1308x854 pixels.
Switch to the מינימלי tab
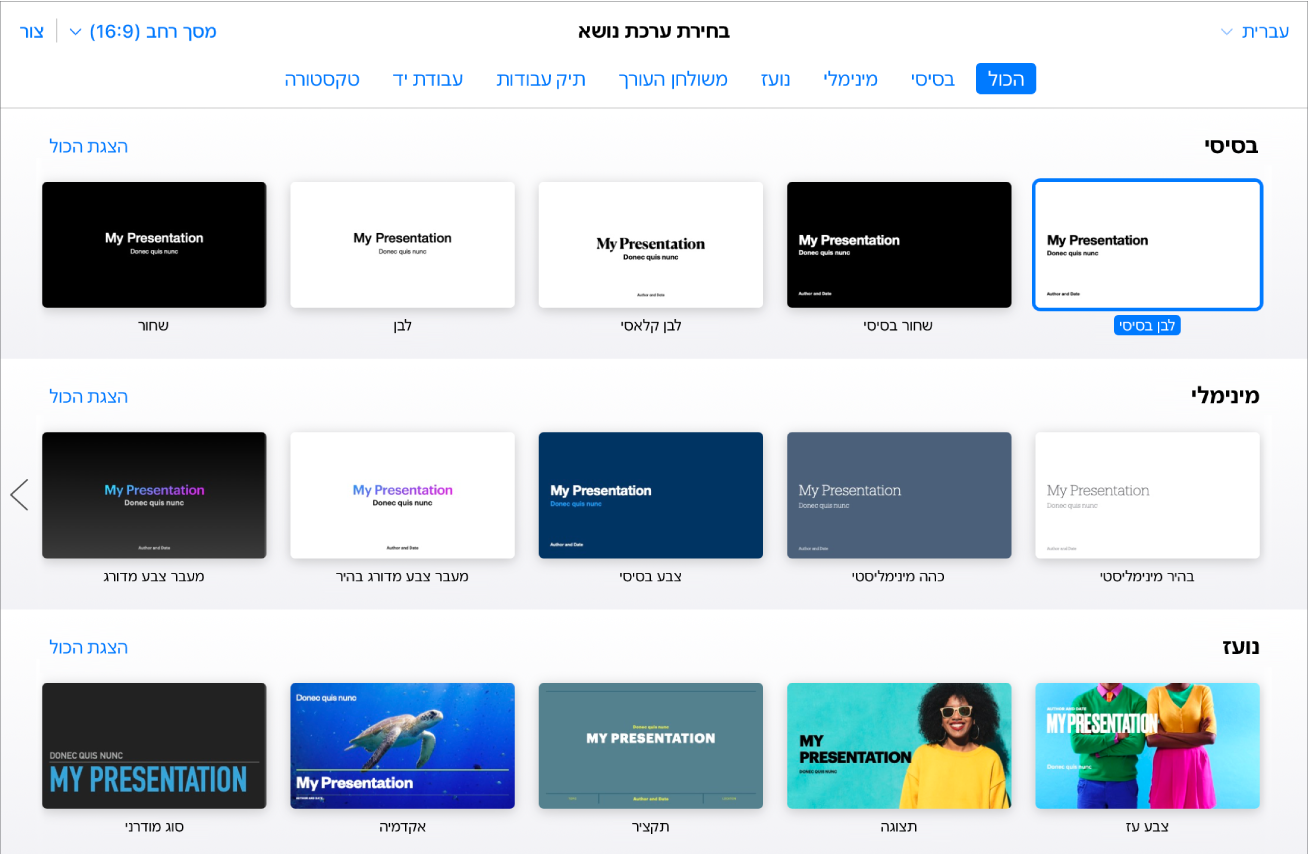tap(850, 79)
